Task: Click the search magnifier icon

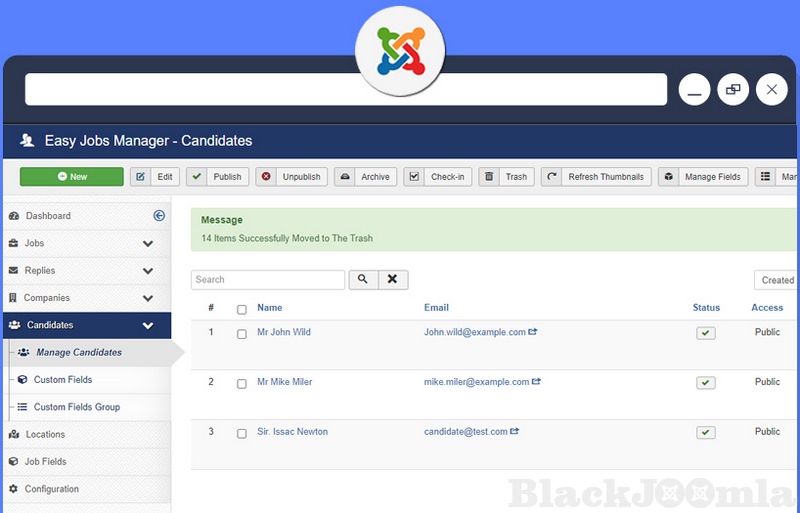Action: pos(362,280)
